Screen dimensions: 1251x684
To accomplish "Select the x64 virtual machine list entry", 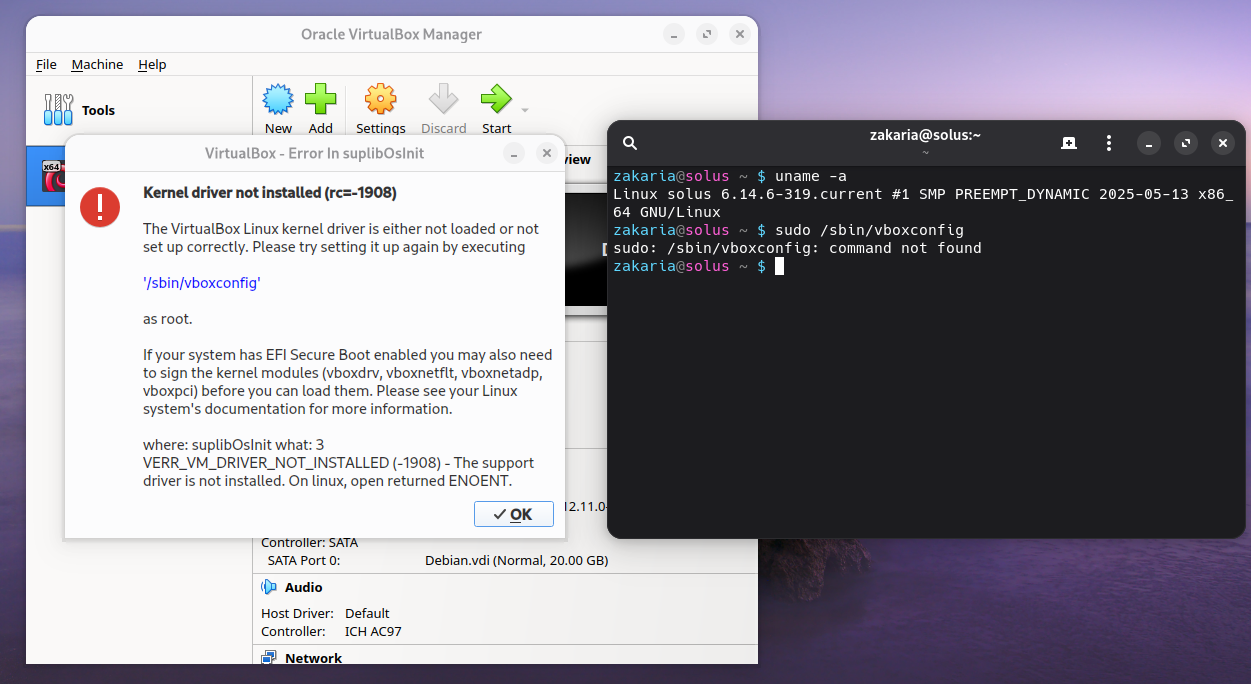I will click(46, 176).
